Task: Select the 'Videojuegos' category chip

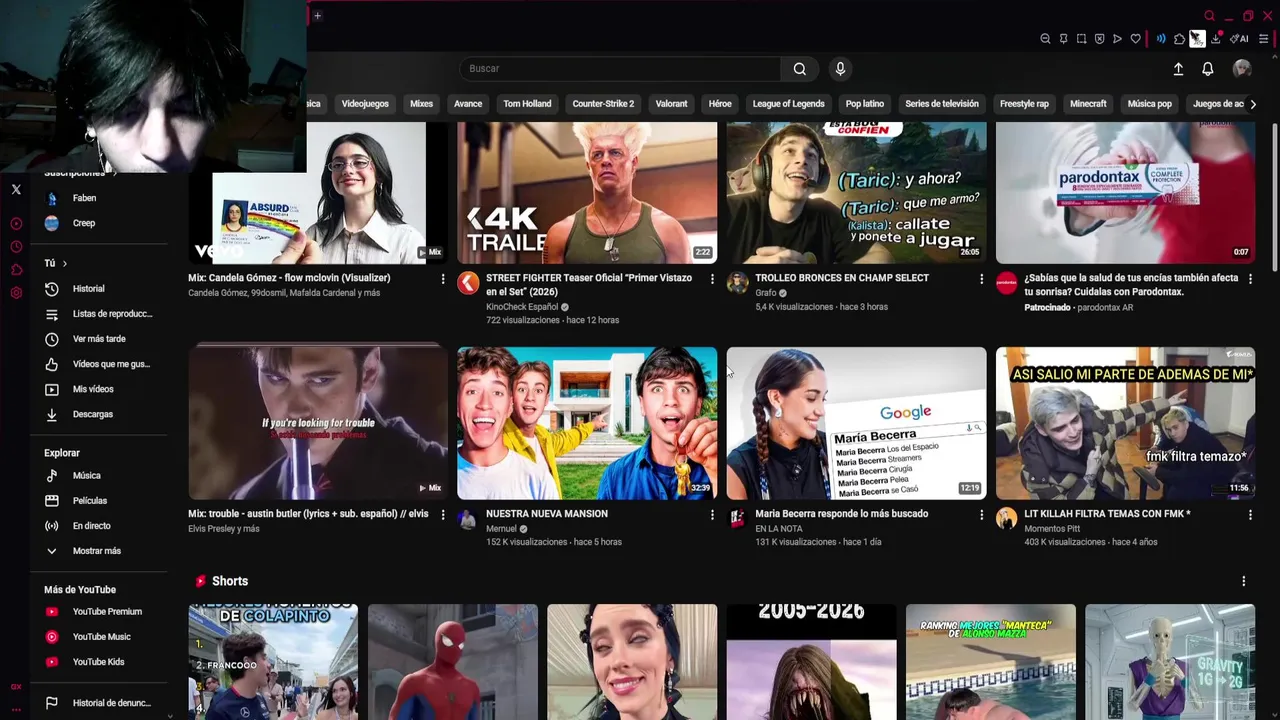Action: 365,104
